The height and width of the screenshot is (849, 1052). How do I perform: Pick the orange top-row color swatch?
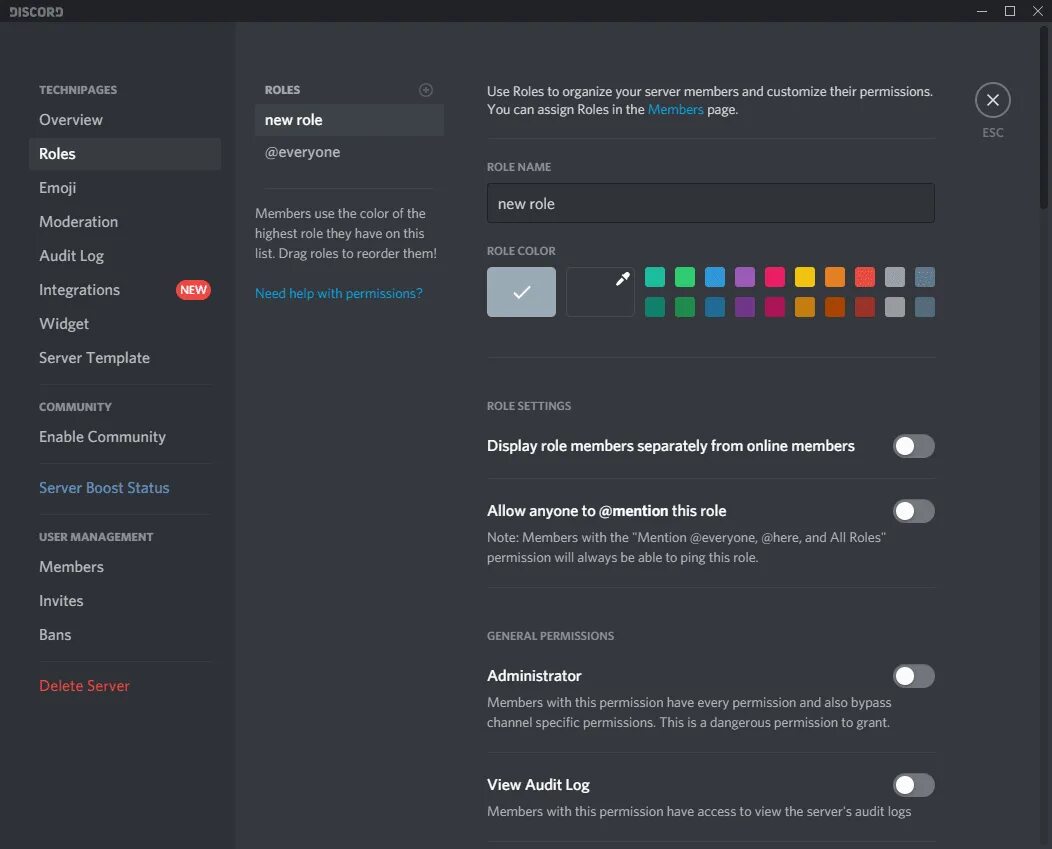pyautogui.click(x=835, y=277)
